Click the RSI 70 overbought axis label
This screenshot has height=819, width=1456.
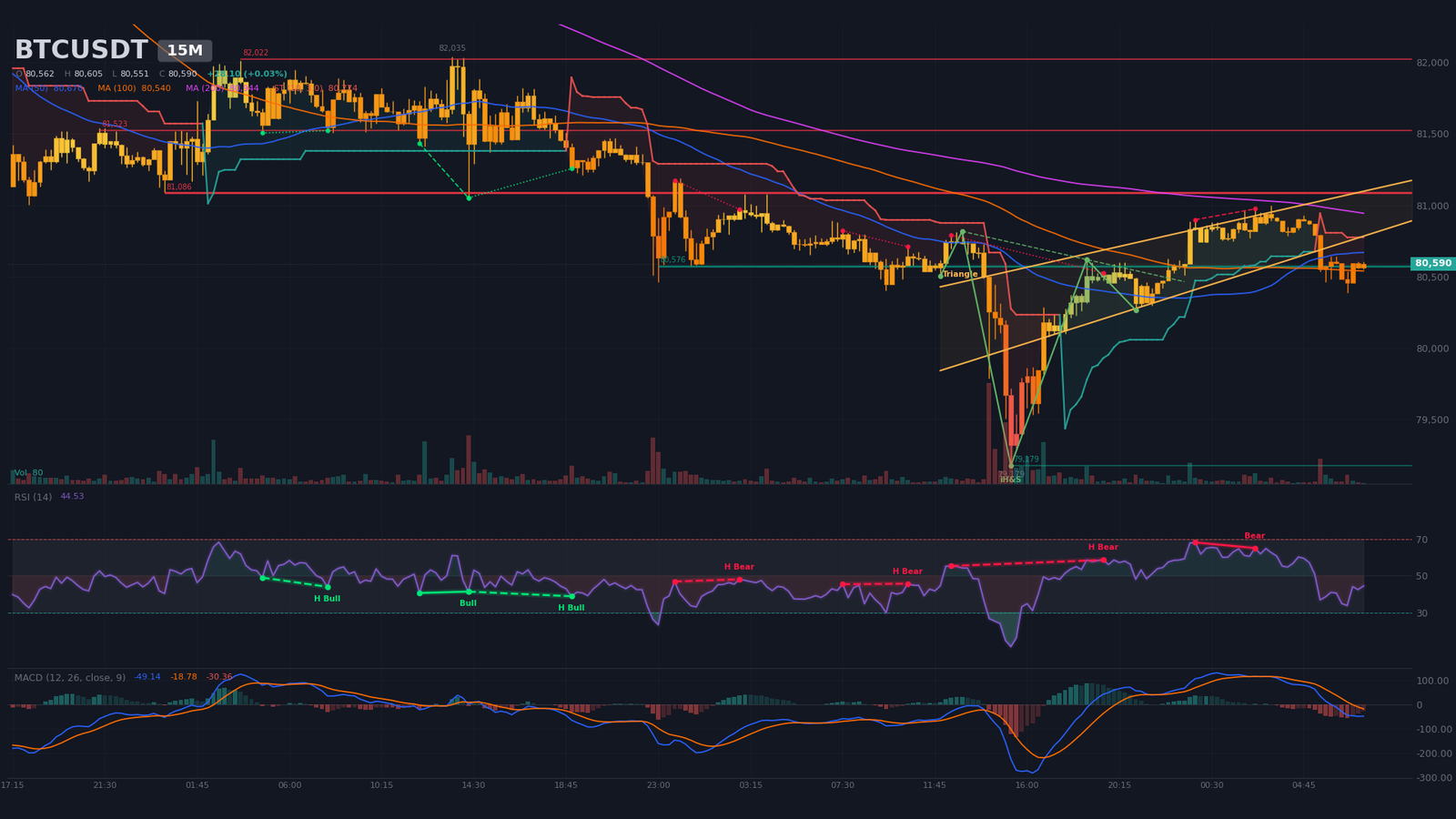tap(1421, 541)
